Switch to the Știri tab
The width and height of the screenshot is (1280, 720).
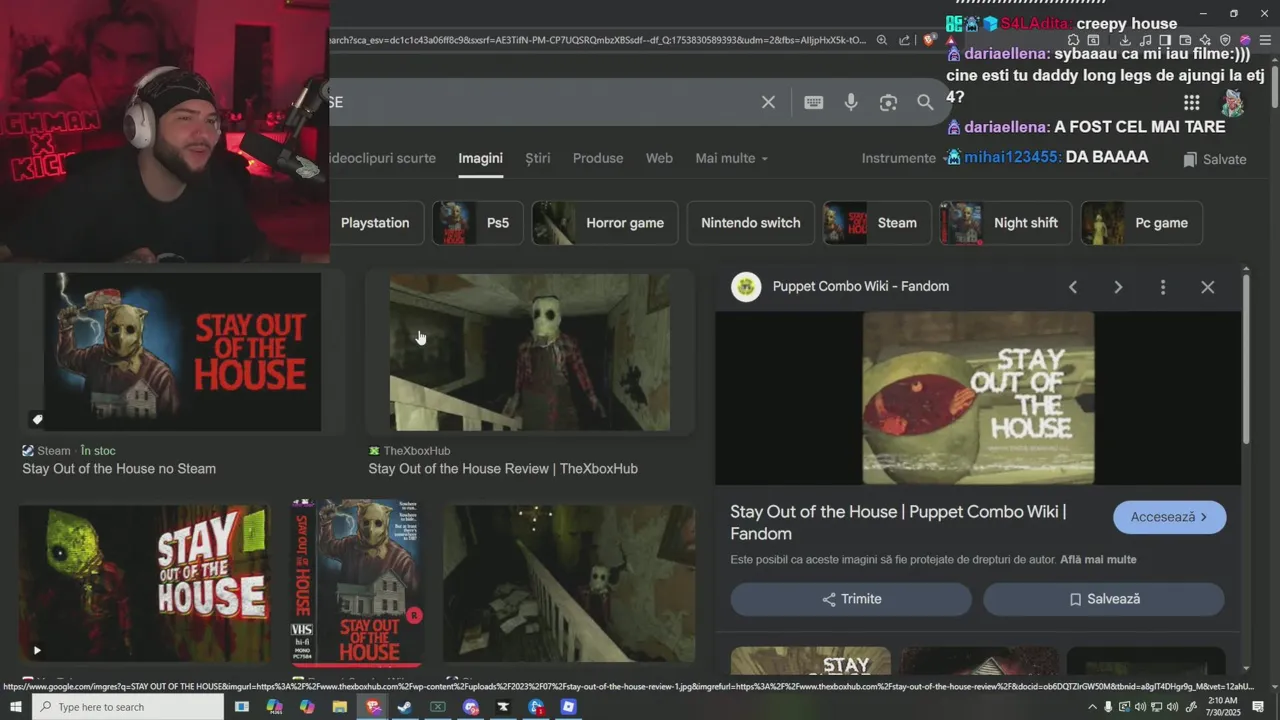(538, 158)
